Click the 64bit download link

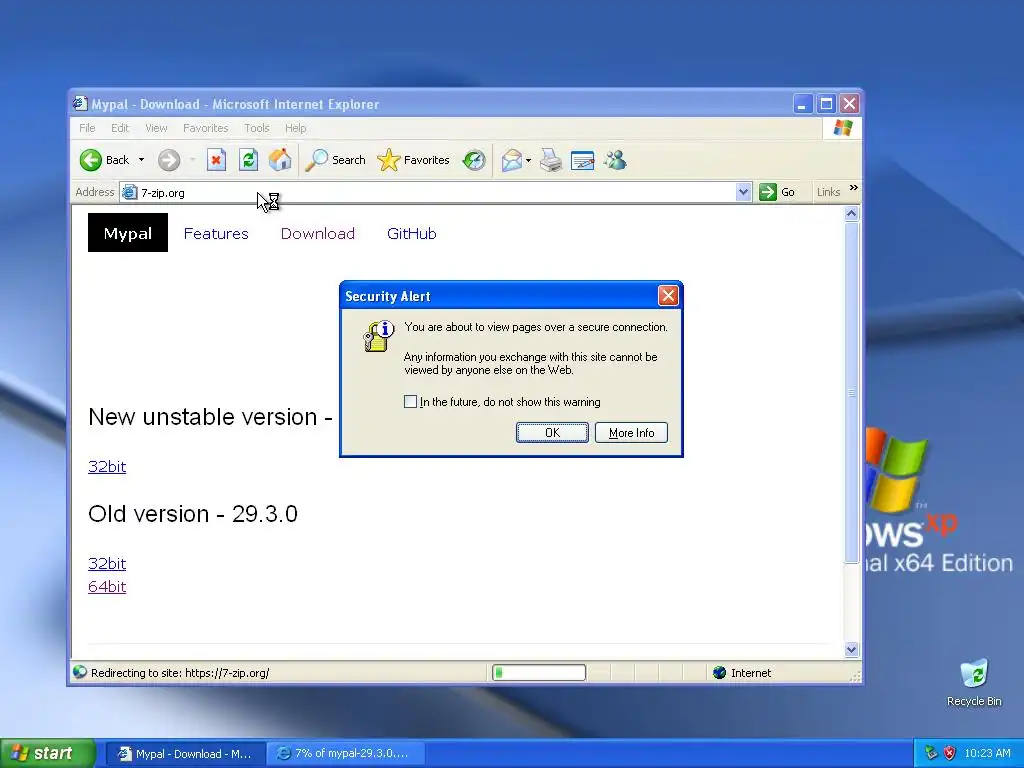click(107, 586)
